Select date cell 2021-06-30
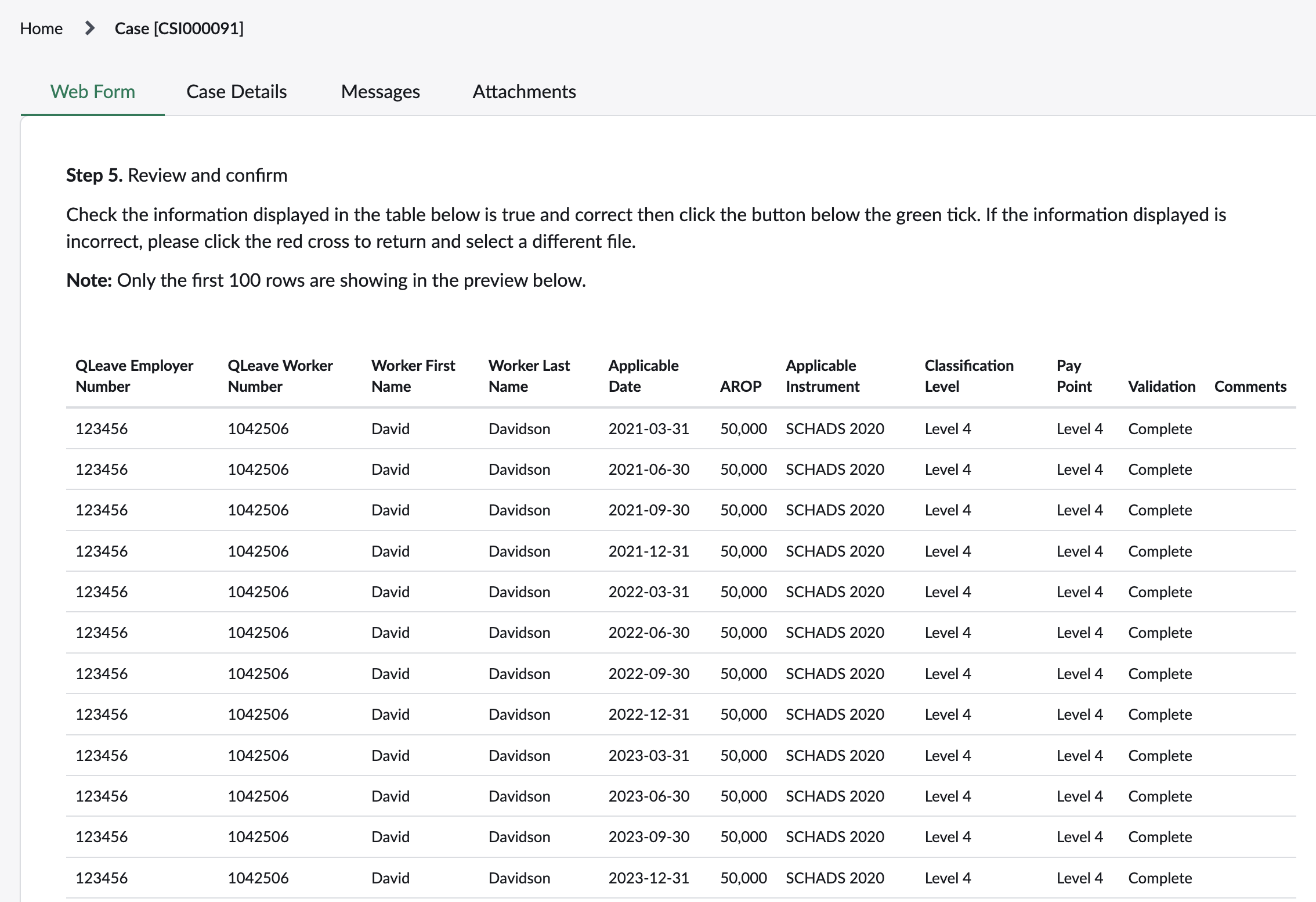Screen dimensions: 1316x902 [x=649, y=469]
